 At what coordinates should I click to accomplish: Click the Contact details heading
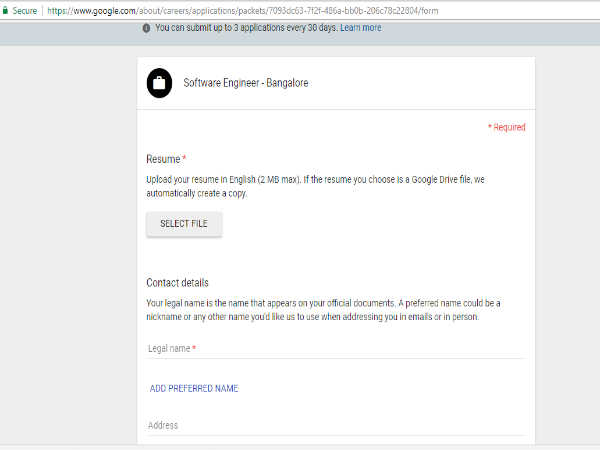(177, 283)
